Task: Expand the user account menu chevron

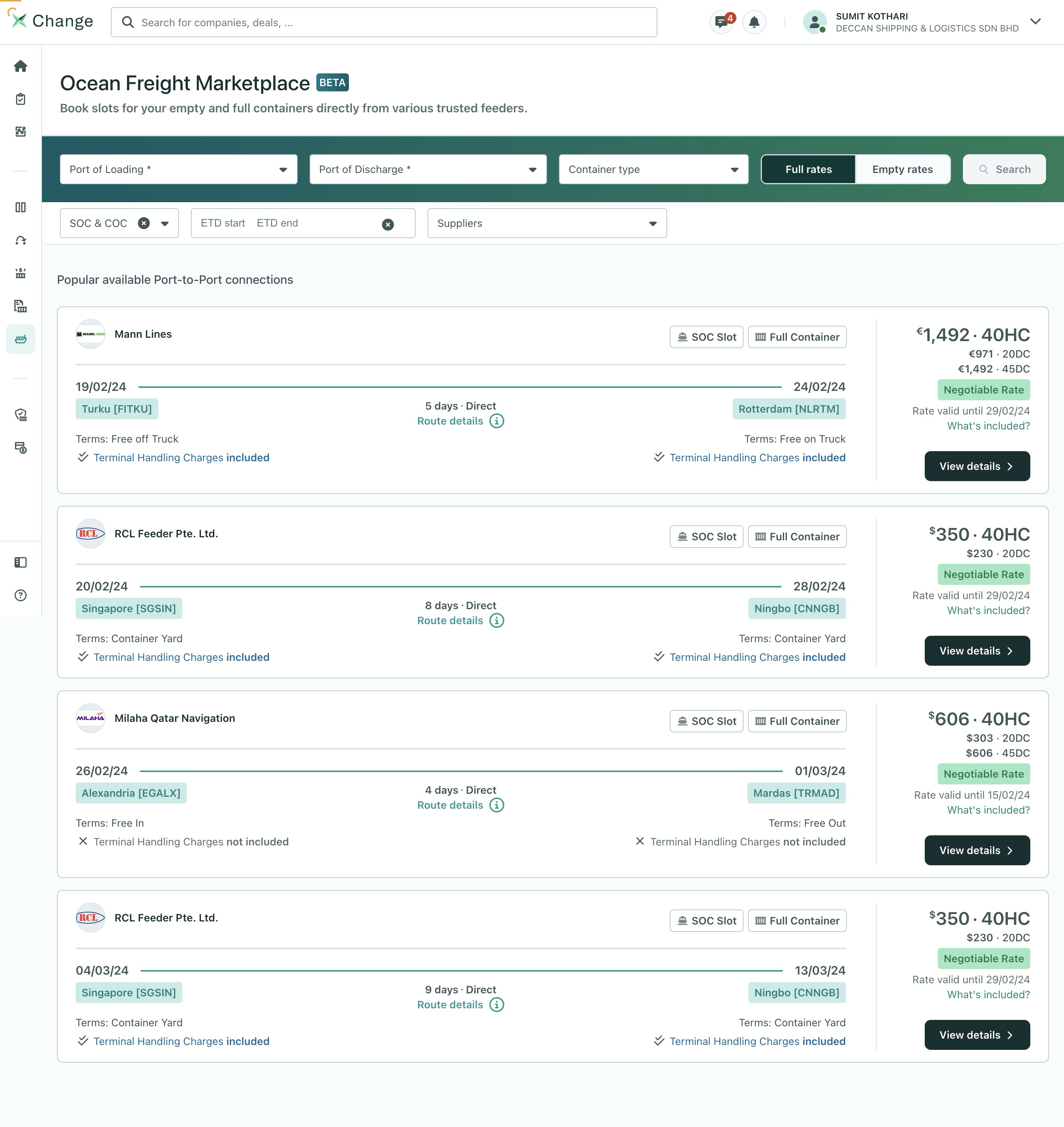Action: click(1035, 22)
